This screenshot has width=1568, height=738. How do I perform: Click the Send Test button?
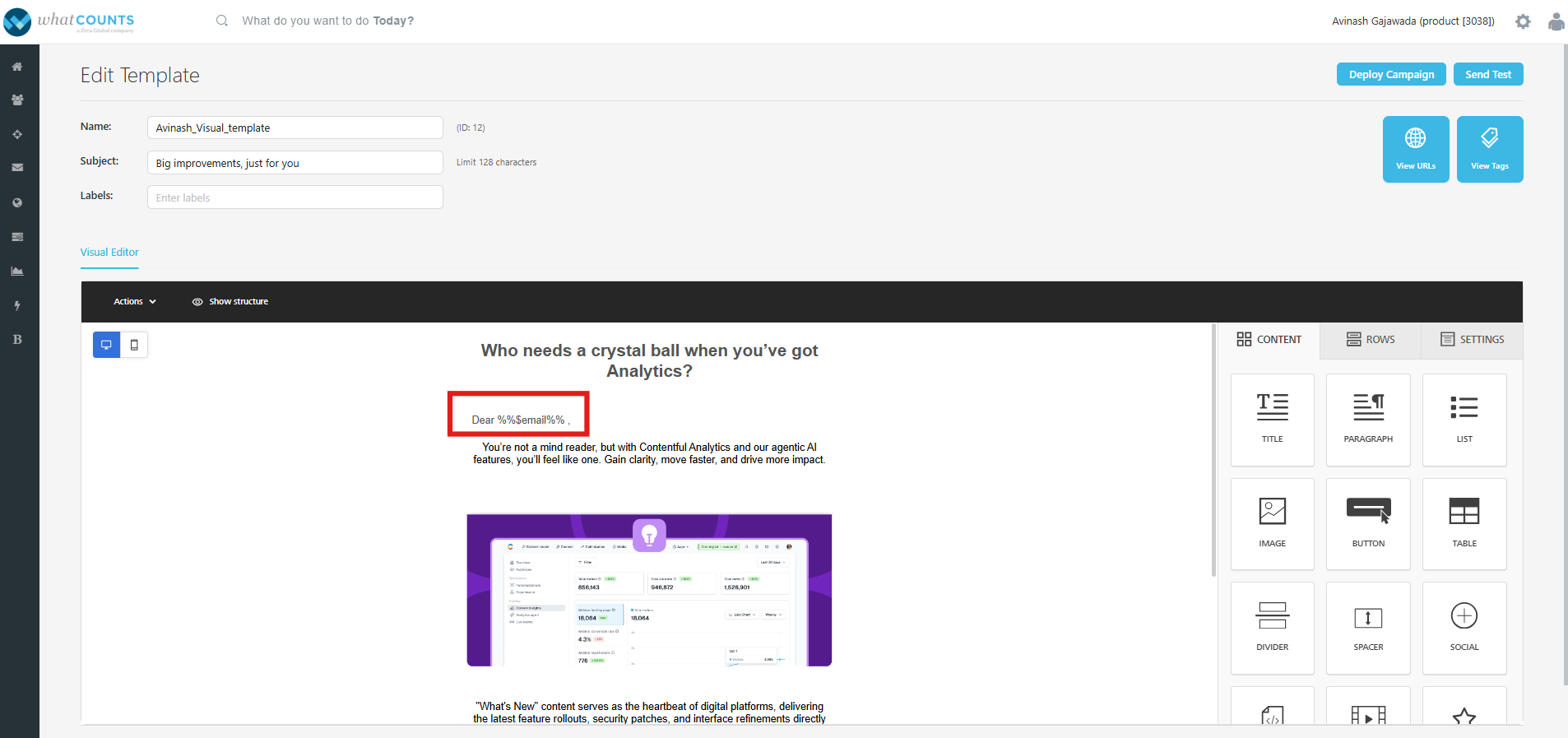click(1487, 74)
